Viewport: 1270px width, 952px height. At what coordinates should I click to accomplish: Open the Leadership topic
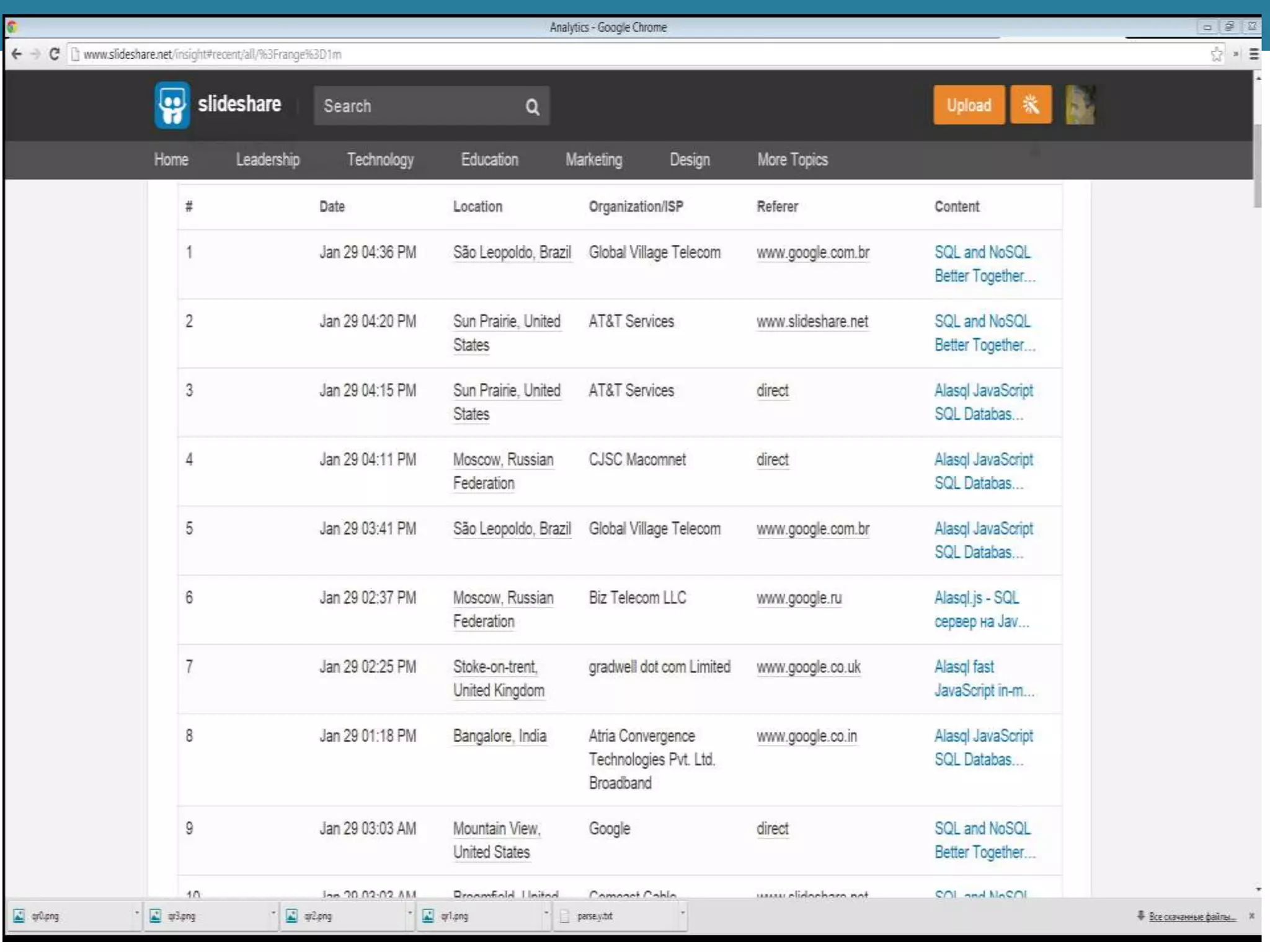point(268,160)
